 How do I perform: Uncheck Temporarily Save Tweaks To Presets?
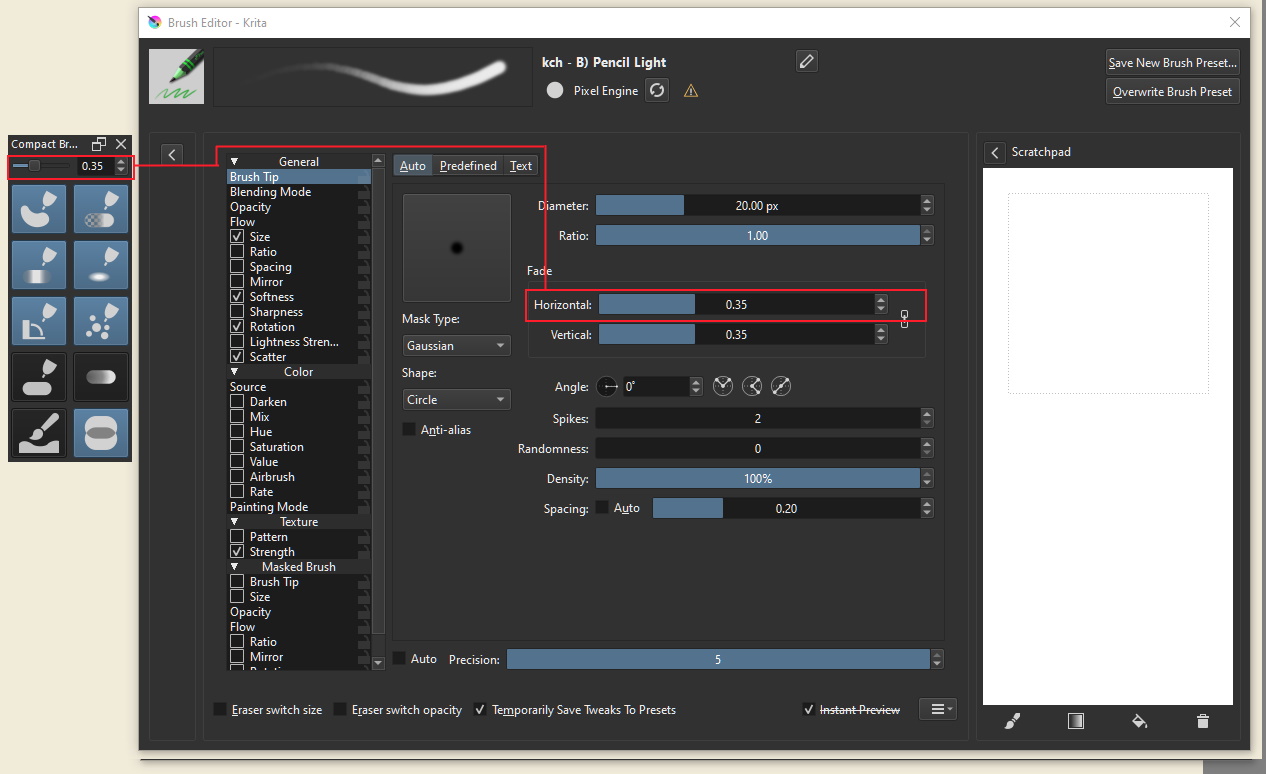click(480, 709)
